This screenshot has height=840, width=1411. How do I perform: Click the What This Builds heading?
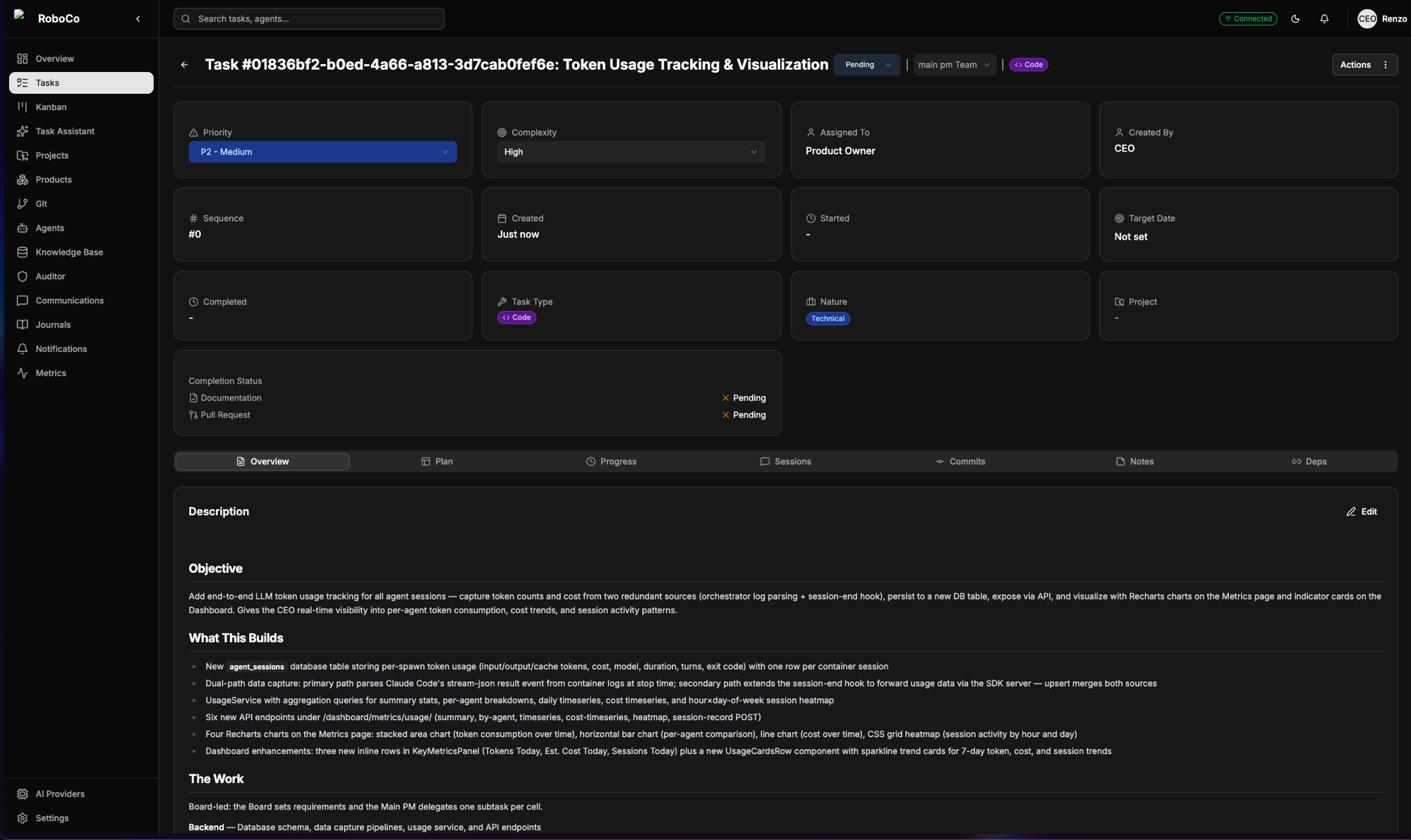(x=236, y=638)
